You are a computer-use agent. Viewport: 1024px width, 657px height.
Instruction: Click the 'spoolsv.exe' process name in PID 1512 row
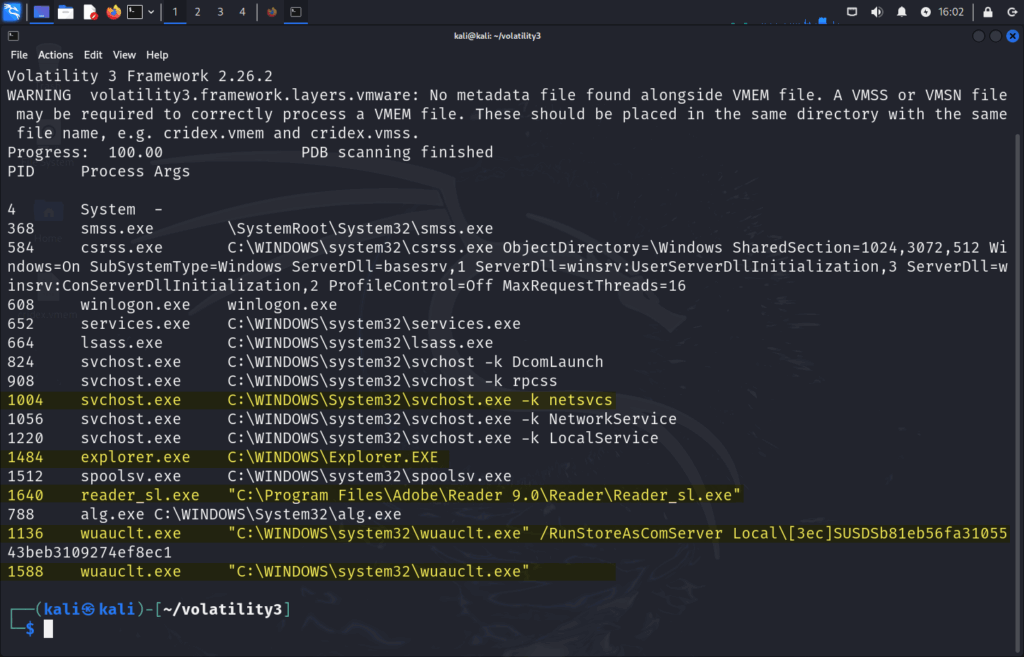pos(131,475)
